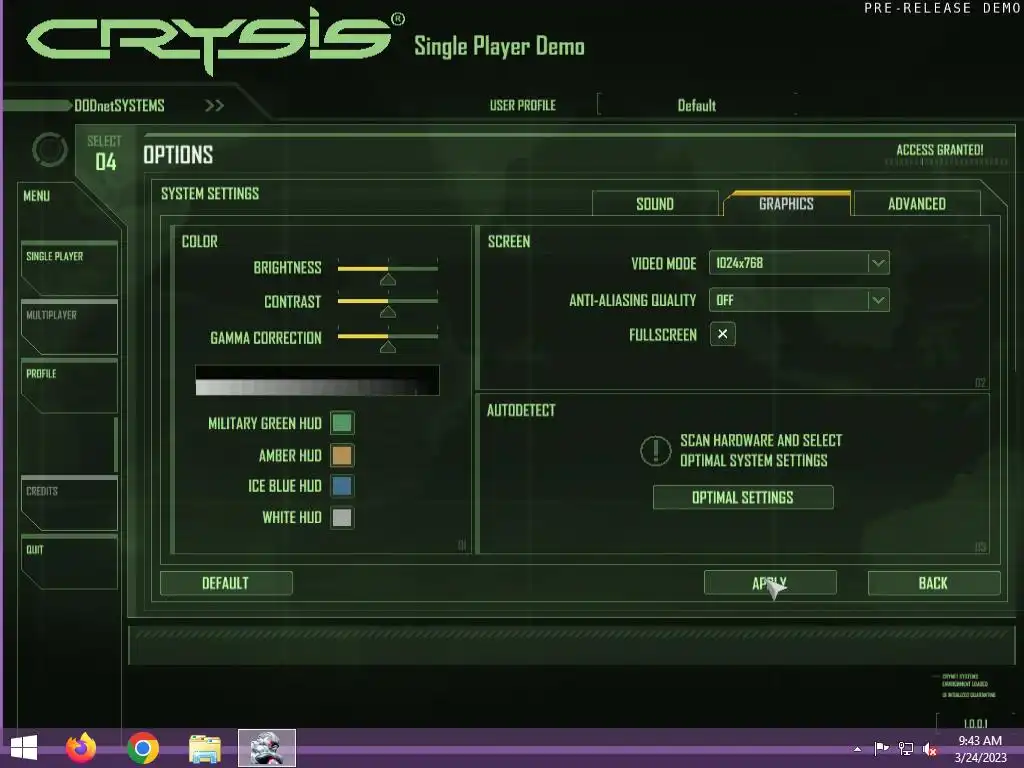Click the muted volume tray icon
The height and width of the screenshot is (768, 1024).
tap(929, 748)
